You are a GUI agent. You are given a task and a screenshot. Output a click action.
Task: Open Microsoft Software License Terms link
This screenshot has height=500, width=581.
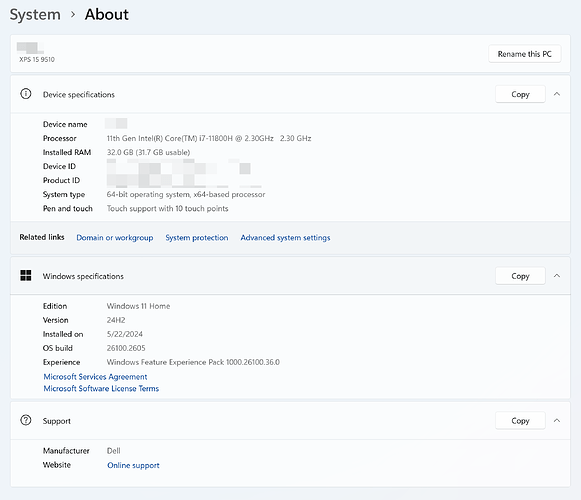click(101, 388)
